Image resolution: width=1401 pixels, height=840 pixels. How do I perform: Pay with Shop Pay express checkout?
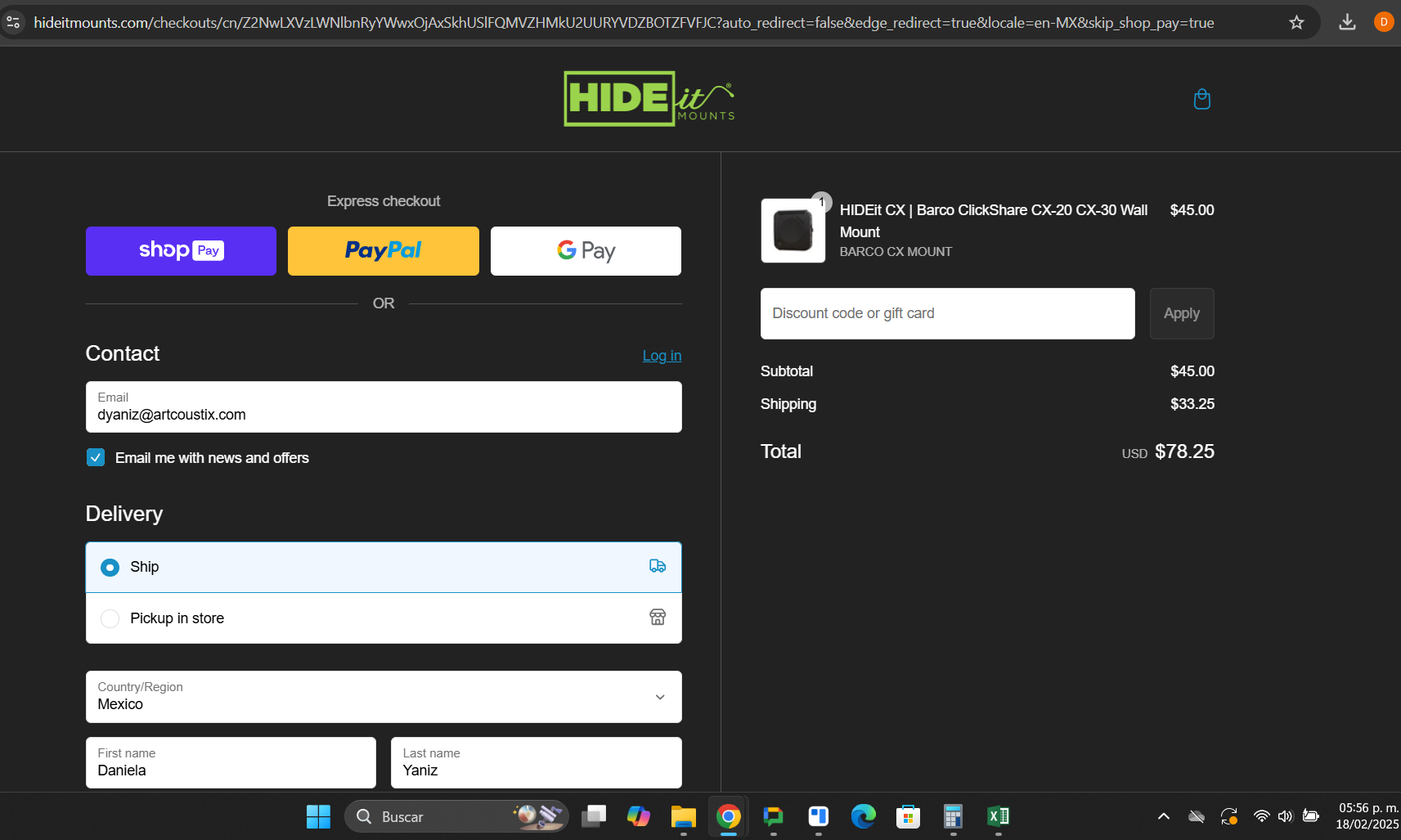coord(181,251)
